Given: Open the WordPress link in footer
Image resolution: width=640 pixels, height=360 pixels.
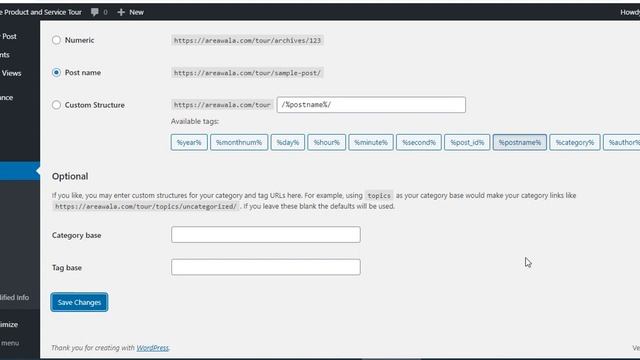Looking at the screenshot, I should coord(152,348).
